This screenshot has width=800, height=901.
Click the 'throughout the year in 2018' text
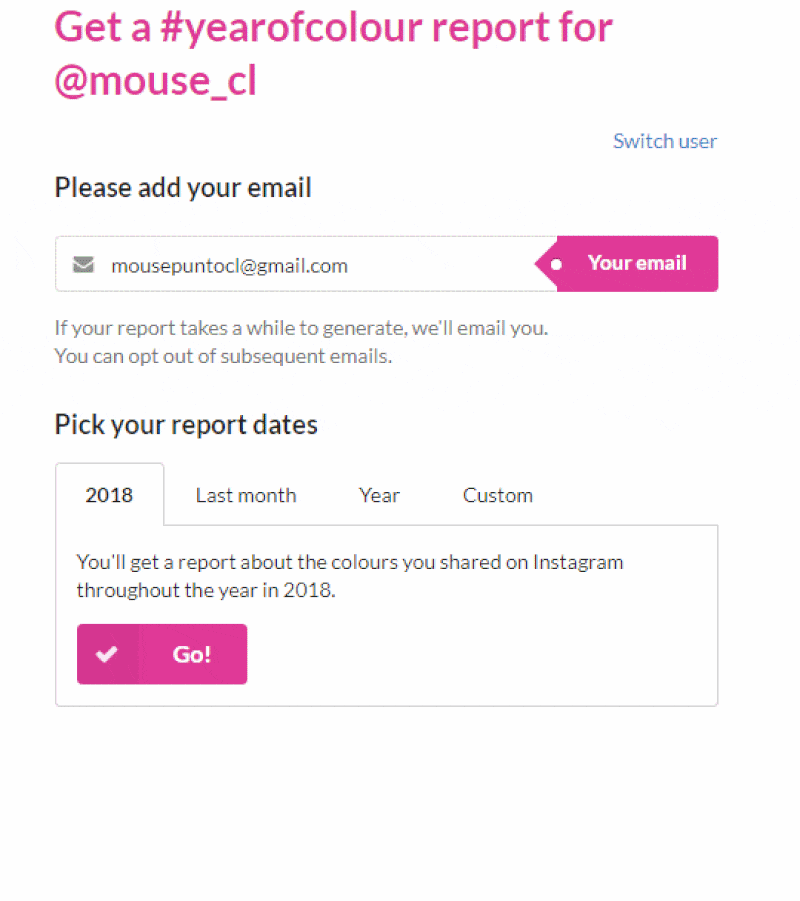pos(206,590)
